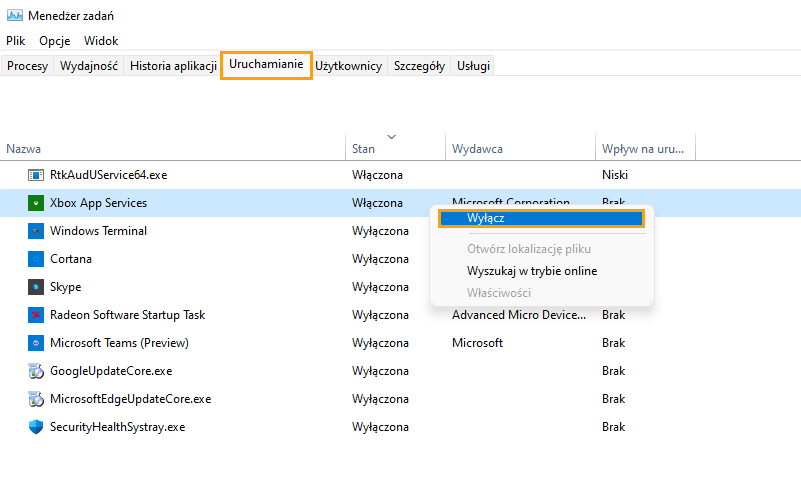Click the Task Manager title bar icon
801x501 pixels.
click(x=15, y=15)
